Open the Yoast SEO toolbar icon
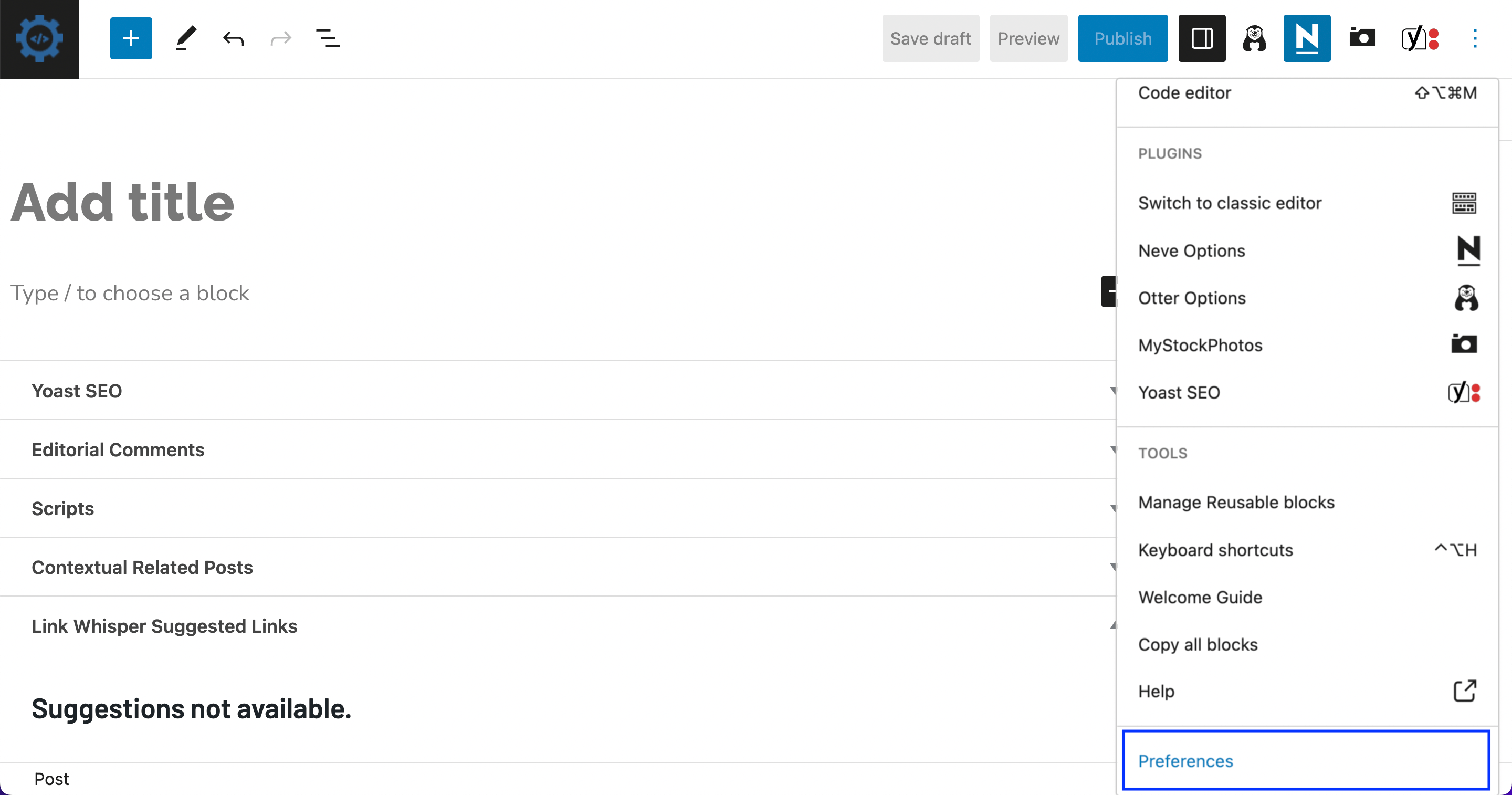The height and width of the screenshot is (795, 1512). coord(1419,38)
